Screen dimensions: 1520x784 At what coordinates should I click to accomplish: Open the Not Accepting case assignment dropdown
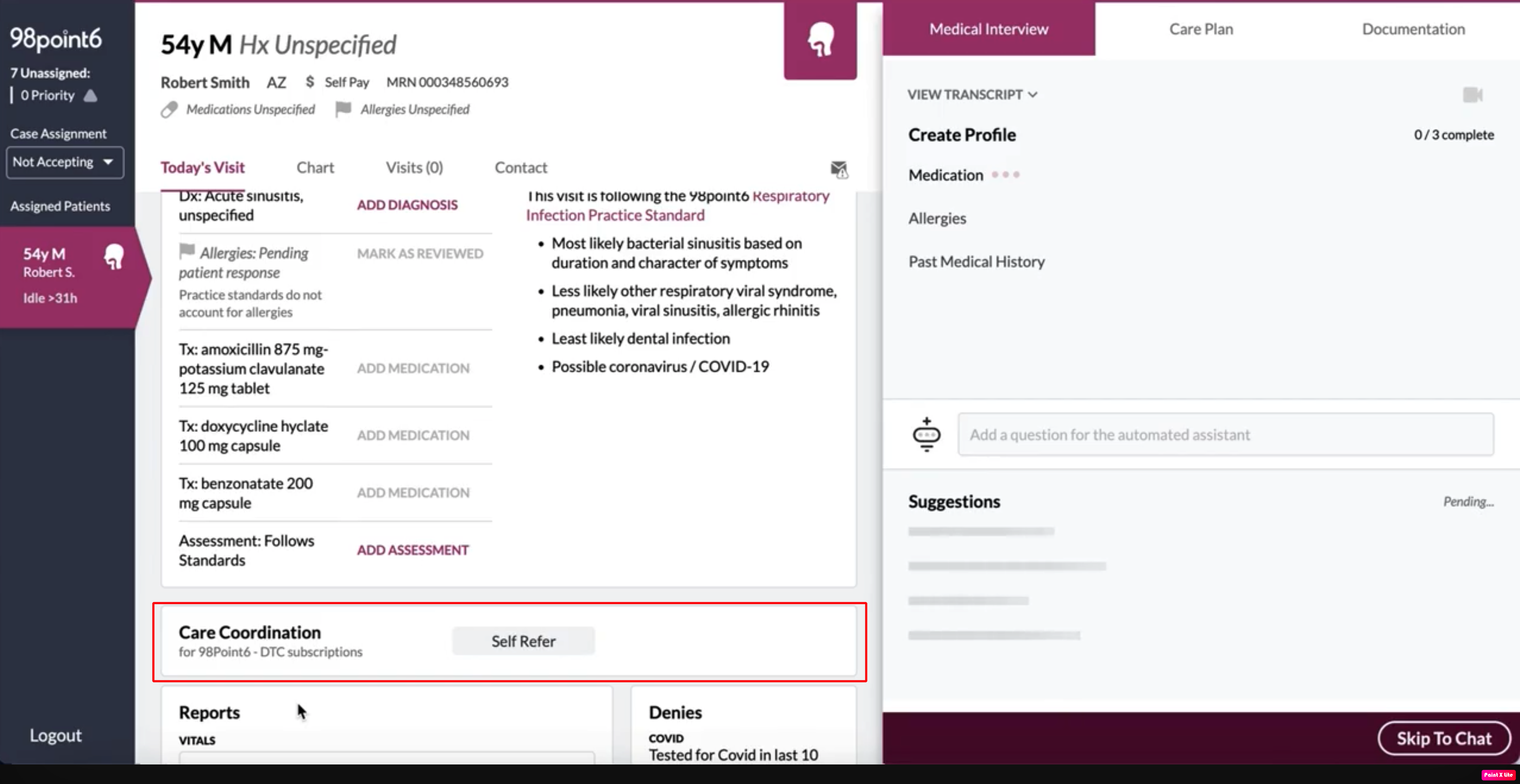[65, 162]
